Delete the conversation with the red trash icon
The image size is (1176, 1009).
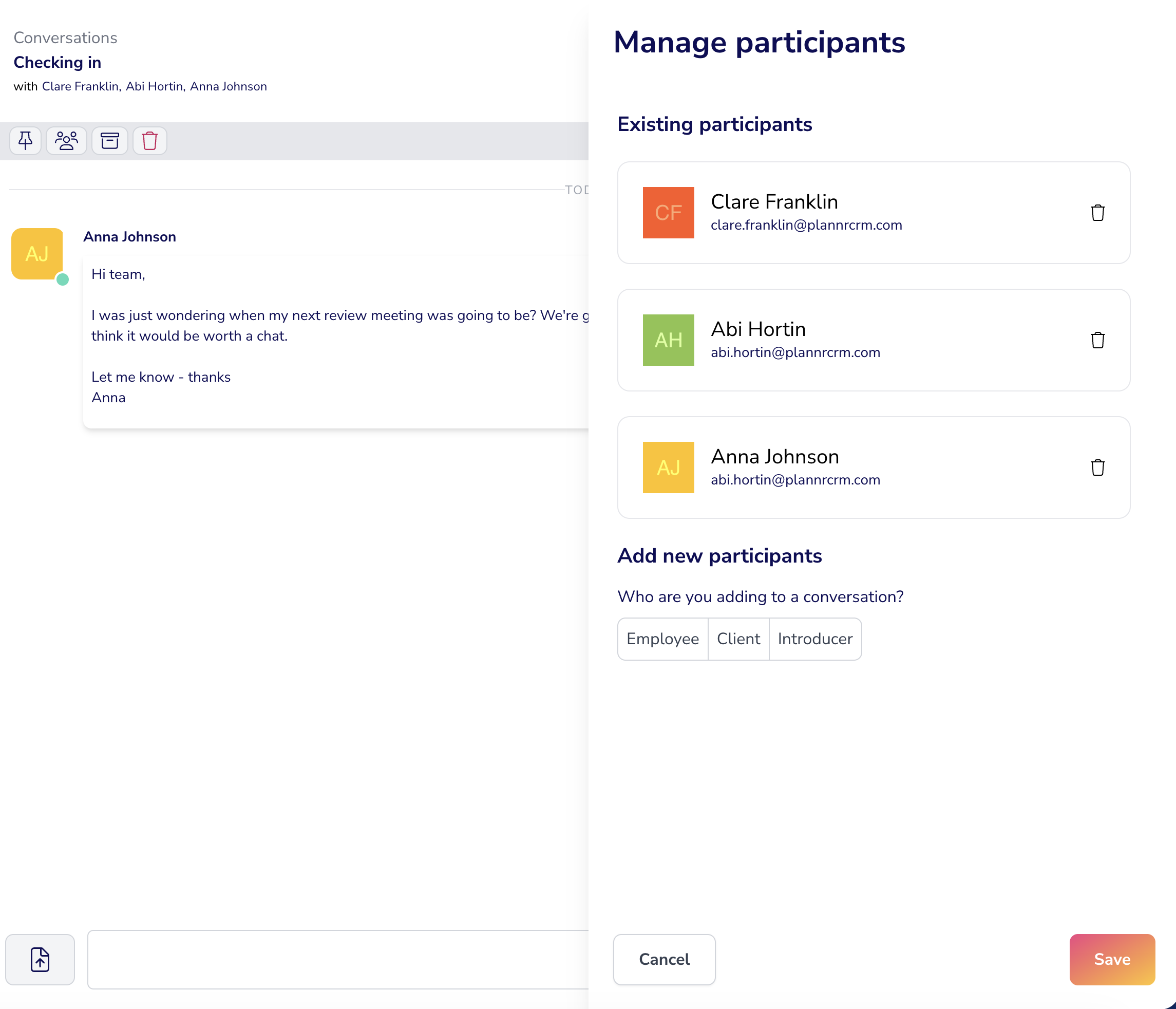pos(150,140)
